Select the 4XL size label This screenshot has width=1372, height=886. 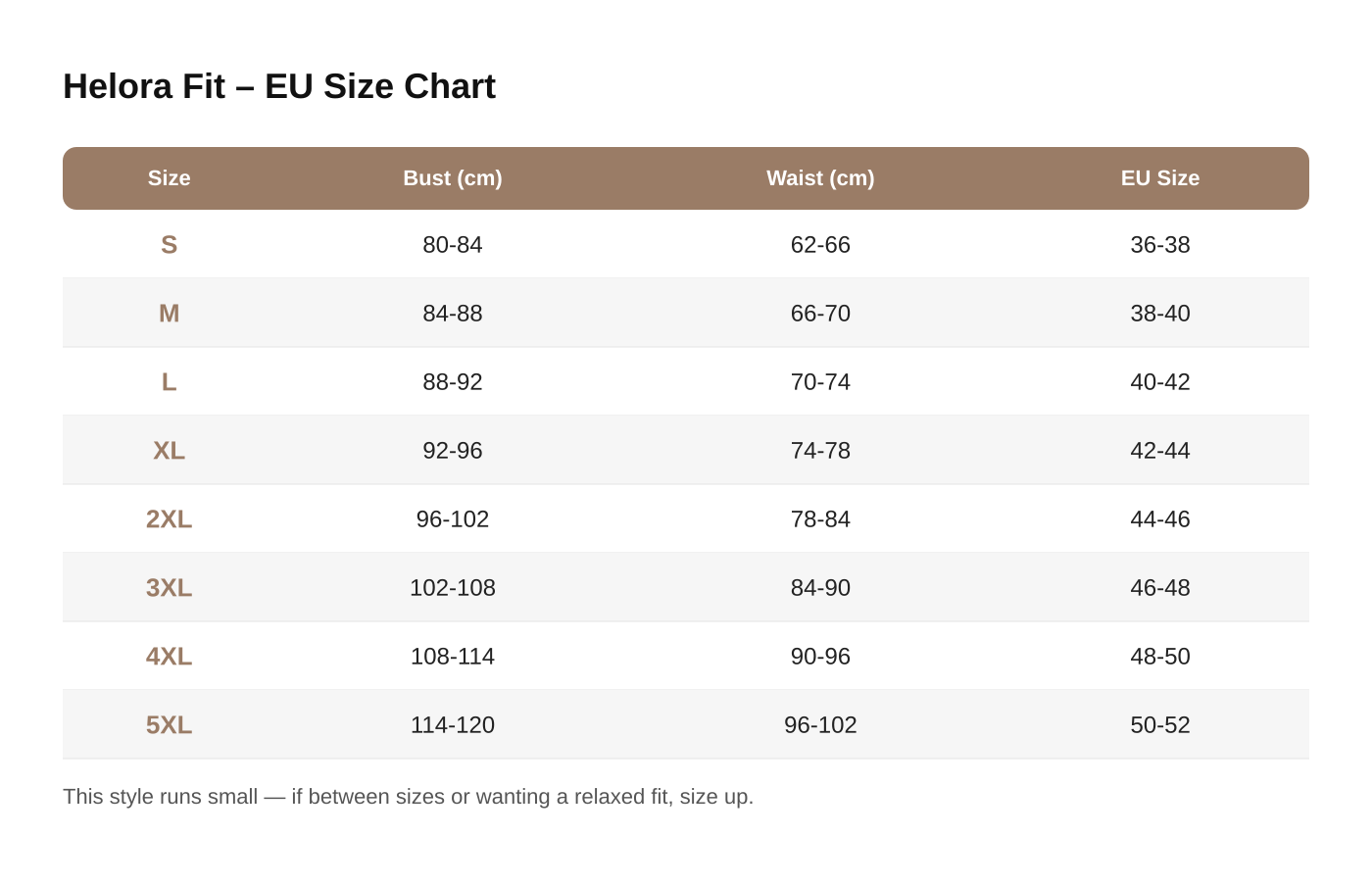coord(169,657)
